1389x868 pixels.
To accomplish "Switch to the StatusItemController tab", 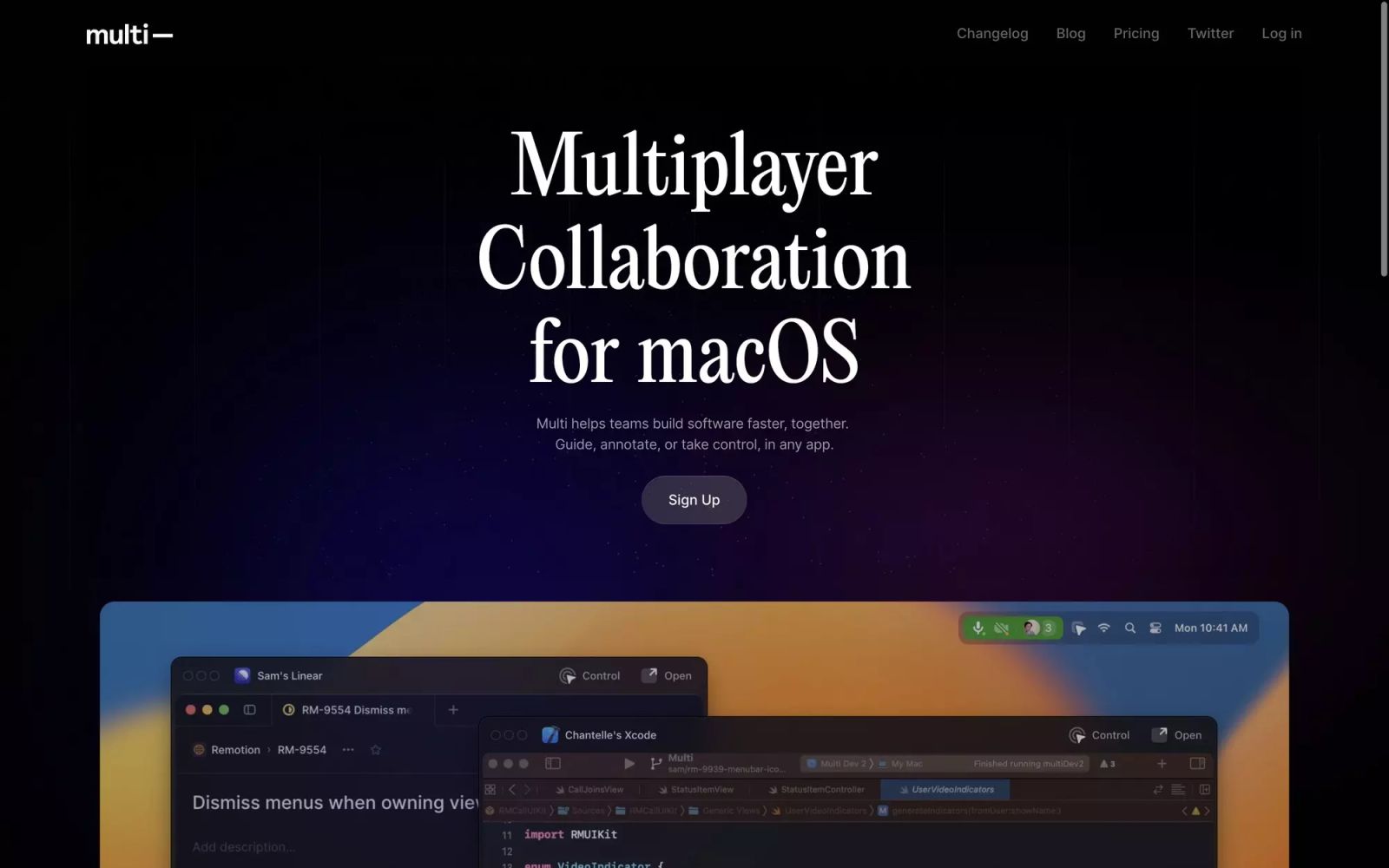I will (x=815, y=789).
